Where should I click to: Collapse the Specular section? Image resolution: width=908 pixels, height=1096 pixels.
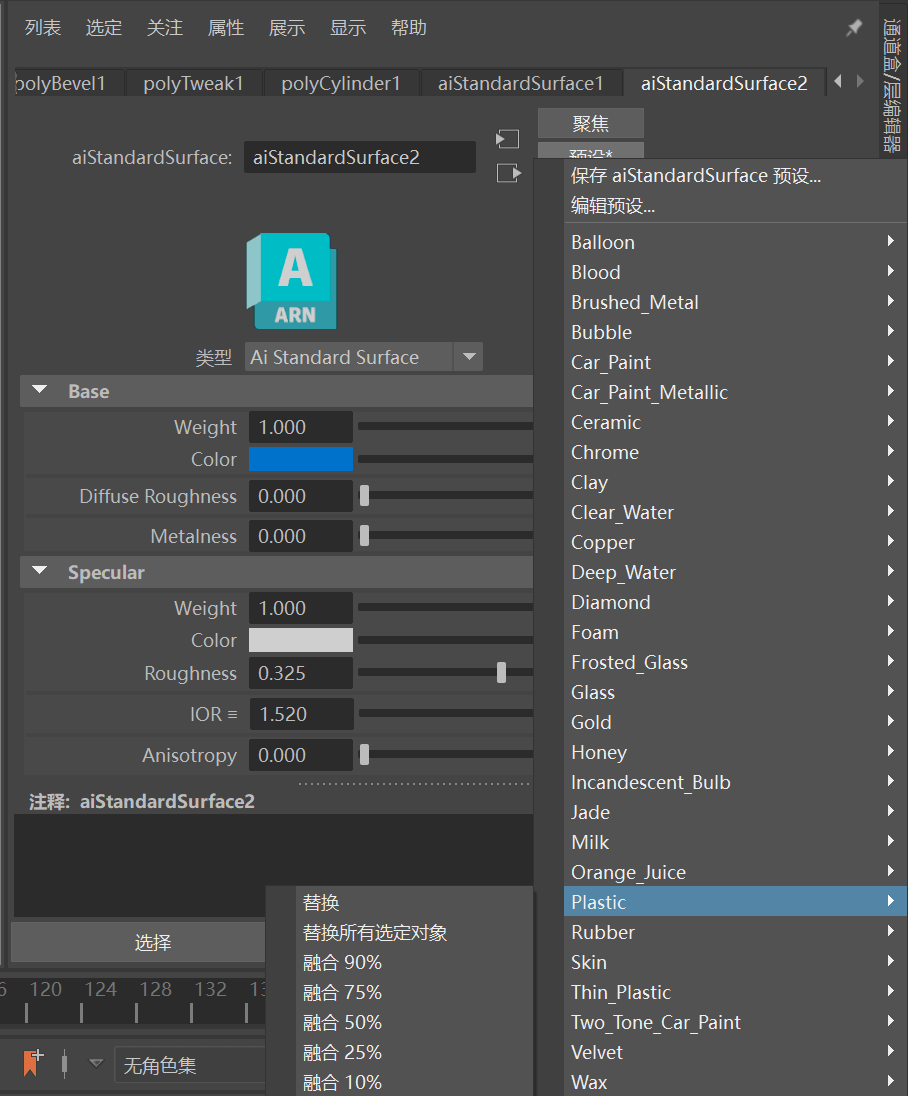pyautogui.click(x=40, y=571)
